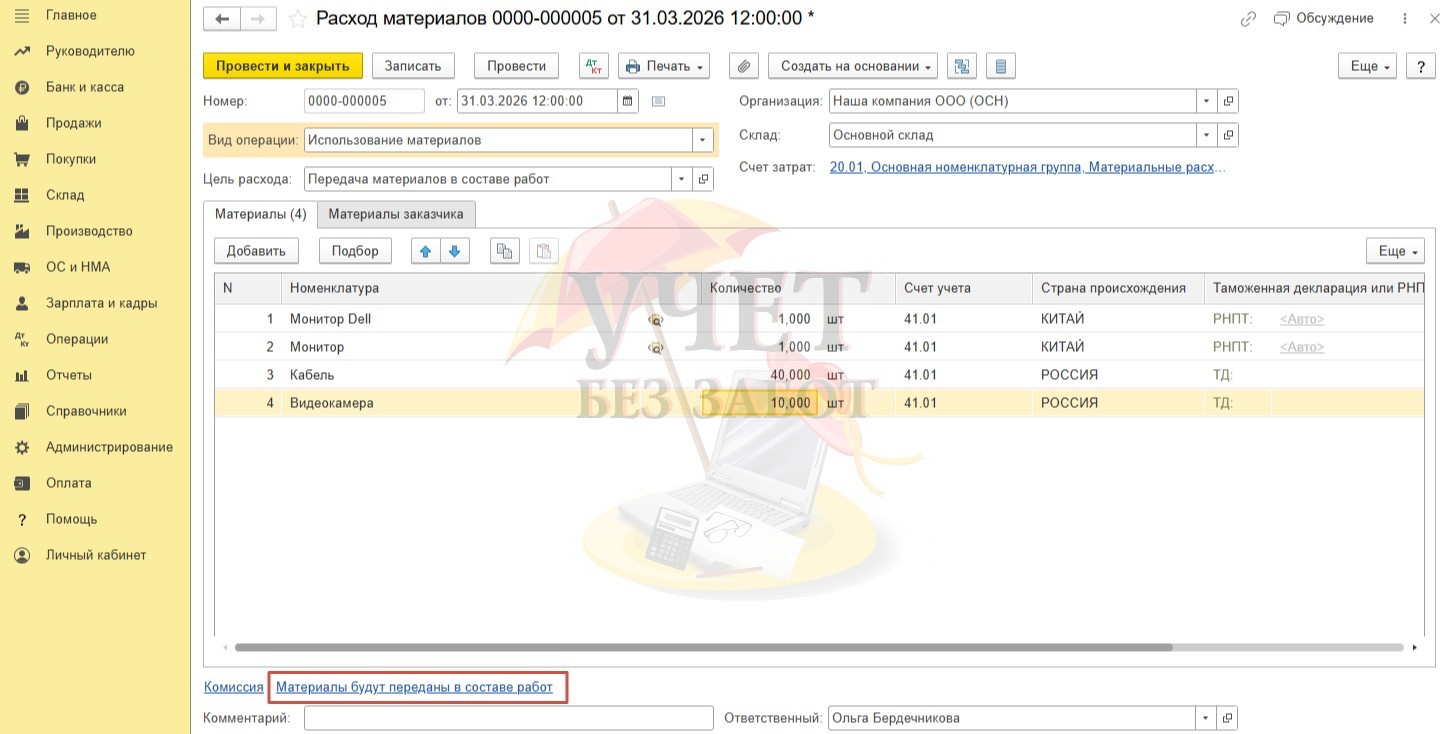Open calendar picker next to document date
Screen dimensions: 1453x734
628,101
